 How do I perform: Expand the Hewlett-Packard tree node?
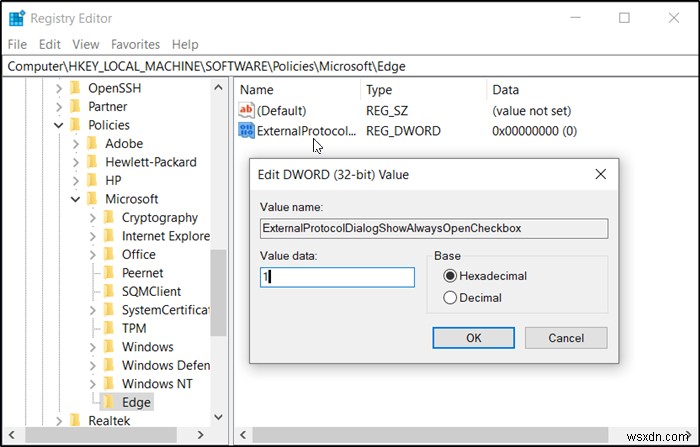[75, 162]
